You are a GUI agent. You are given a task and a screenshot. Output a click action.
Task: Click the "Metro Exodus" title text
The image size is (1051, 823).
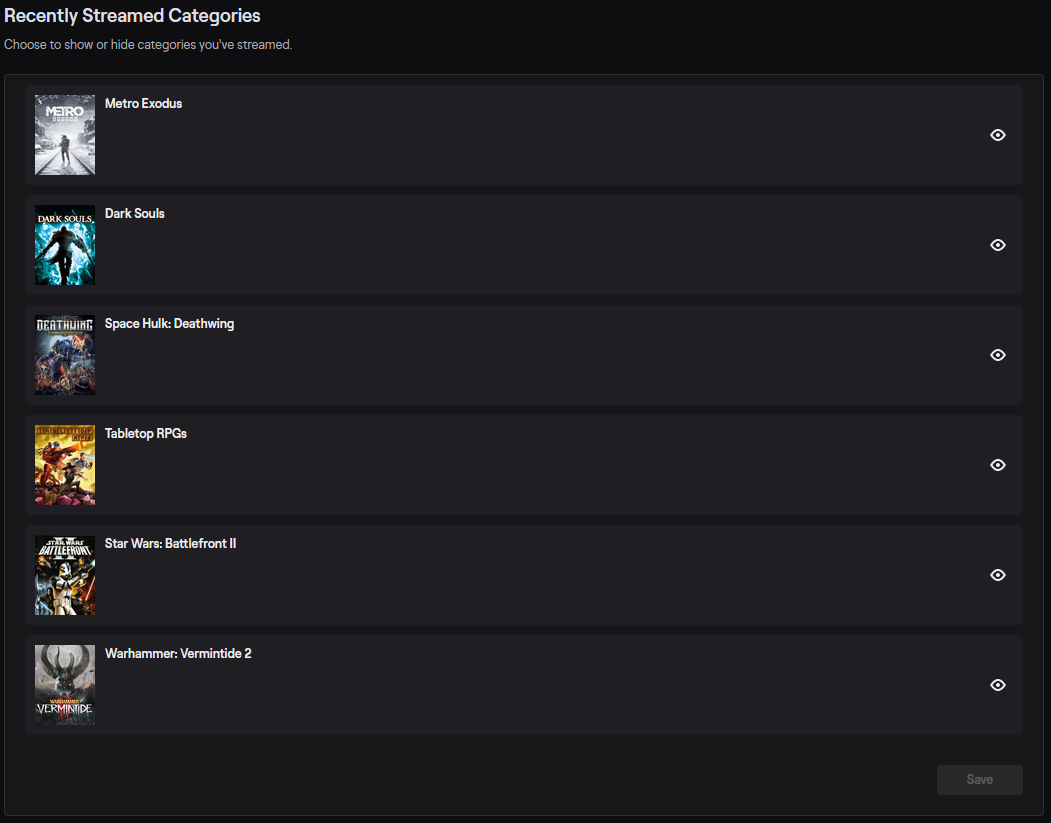pos(143,103)
